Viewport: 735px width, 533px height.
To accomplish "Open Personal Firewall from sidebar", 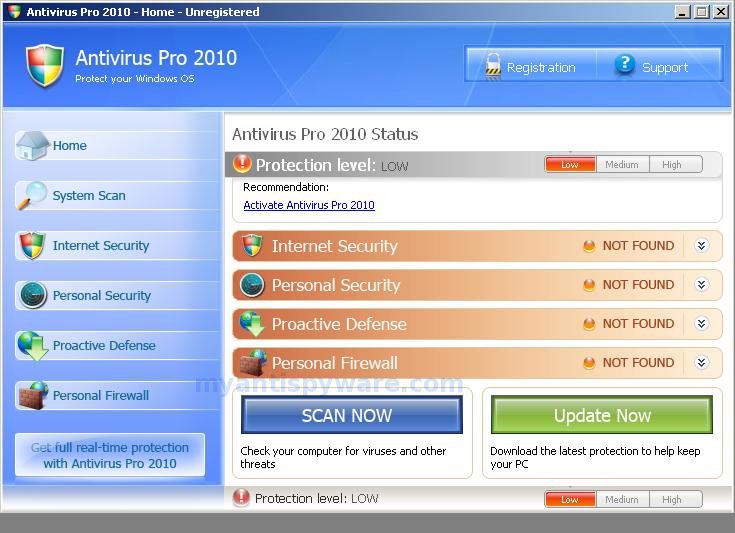I will [117, 396].
